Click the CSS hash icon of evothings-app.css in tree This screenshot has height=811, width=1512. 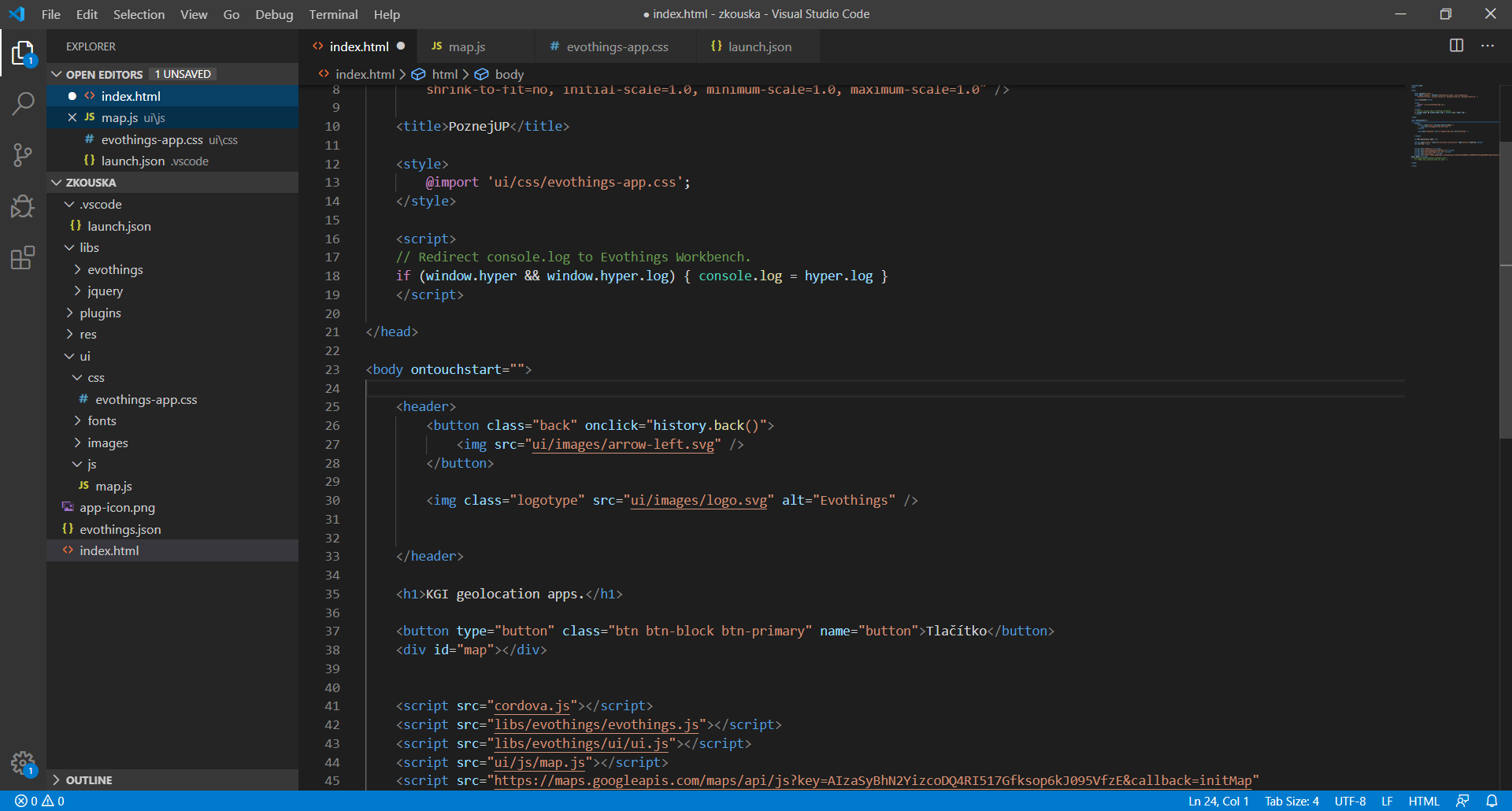(x=83, y=399)
